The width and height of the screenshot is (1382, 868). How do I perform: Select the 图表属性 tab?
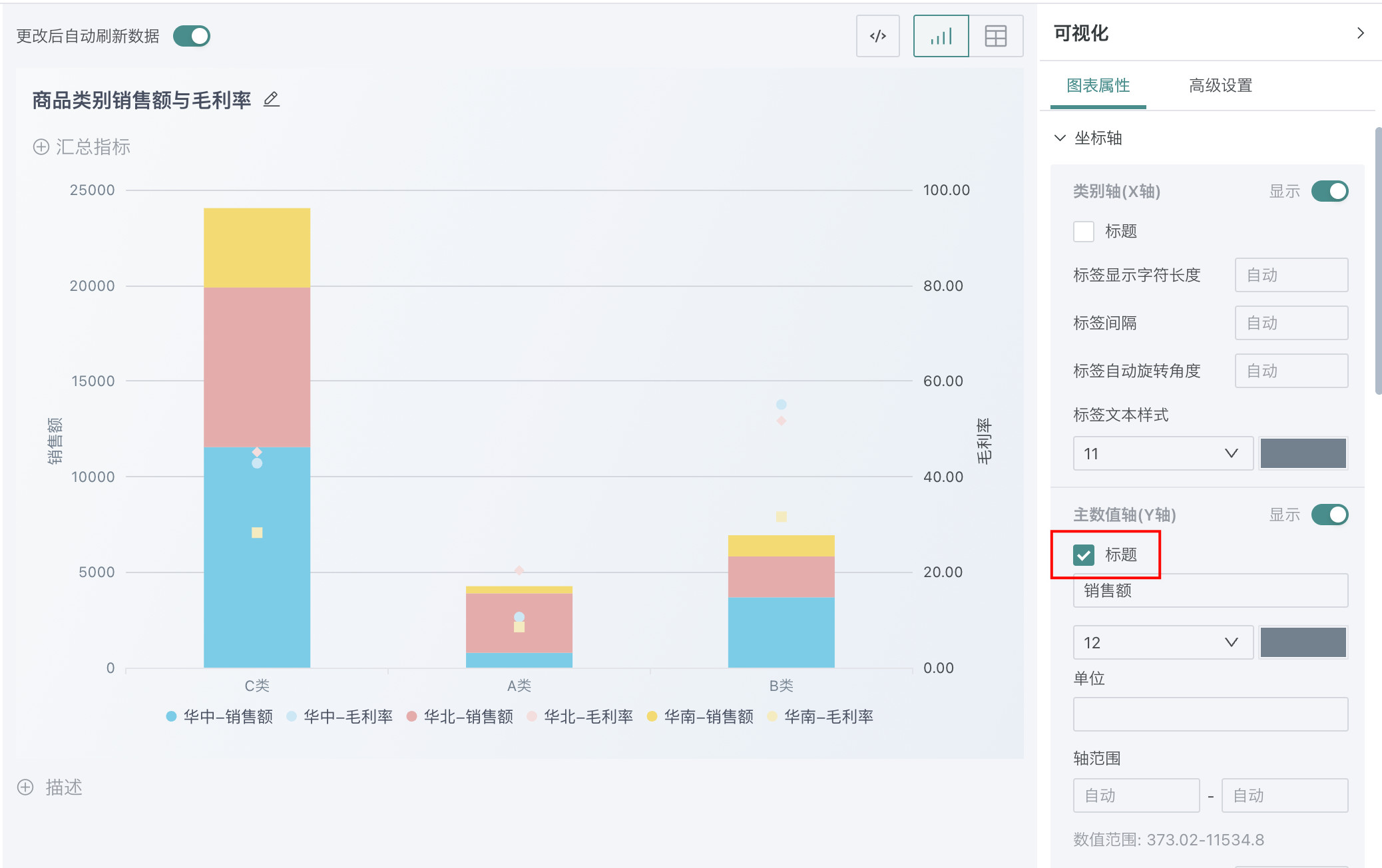tap(1098, 86)
